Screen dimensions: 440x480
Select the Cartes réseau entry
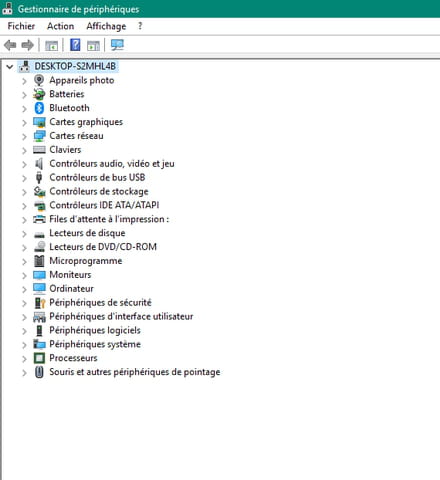76,136
